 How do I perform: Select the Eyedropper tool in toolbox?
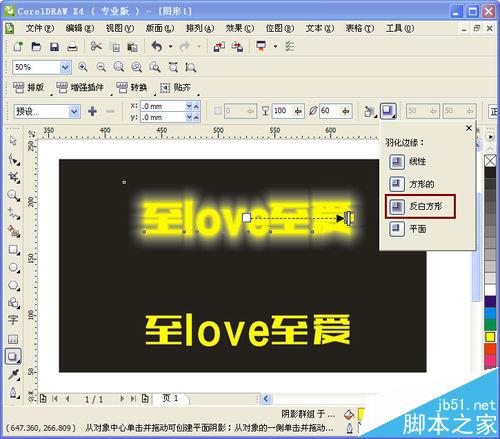13,375
